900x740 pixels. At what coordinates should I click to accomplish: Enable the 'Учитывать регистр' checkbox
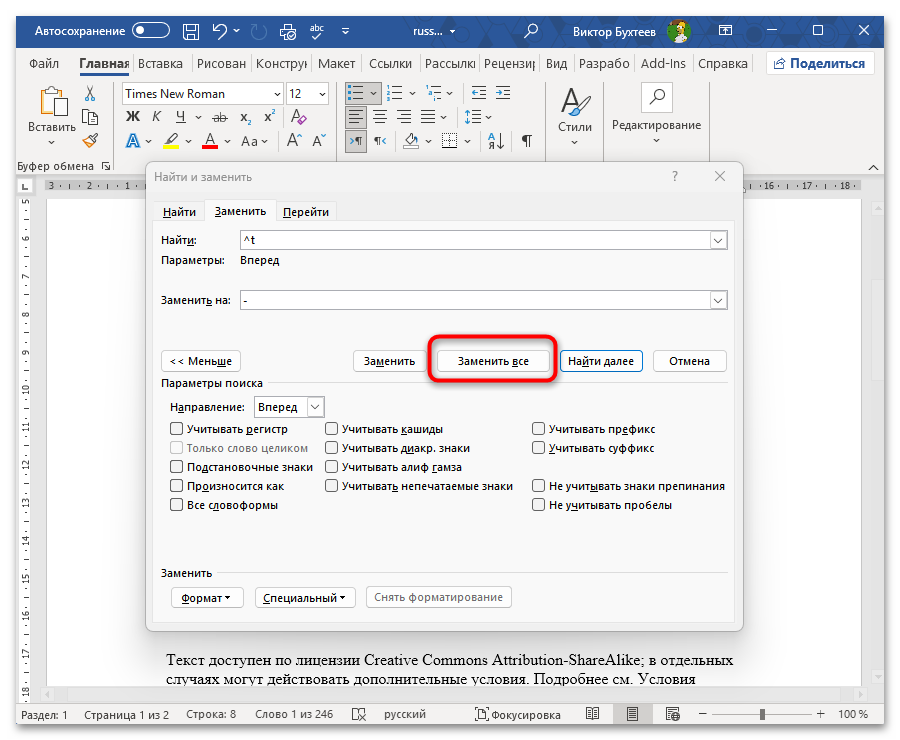(x=177, y=429)
